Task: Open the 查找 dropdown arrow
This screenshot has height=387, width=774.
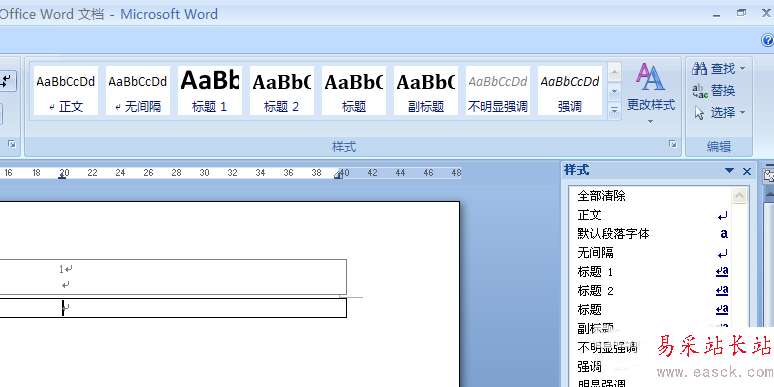Action: 742,69
